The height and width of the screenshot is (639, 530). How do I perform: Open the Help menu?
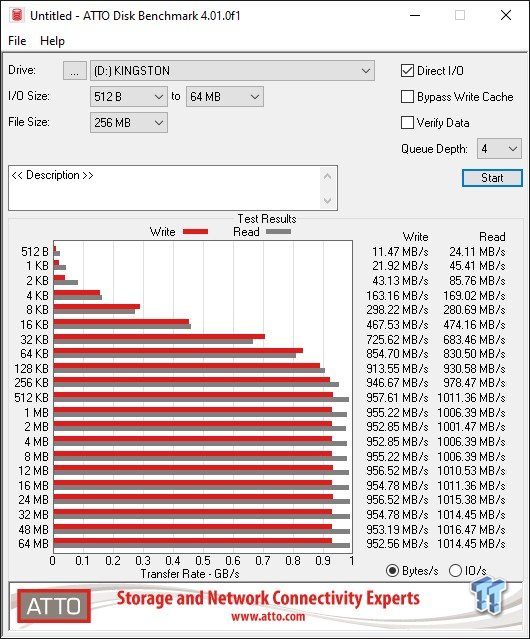coord(52,41)
